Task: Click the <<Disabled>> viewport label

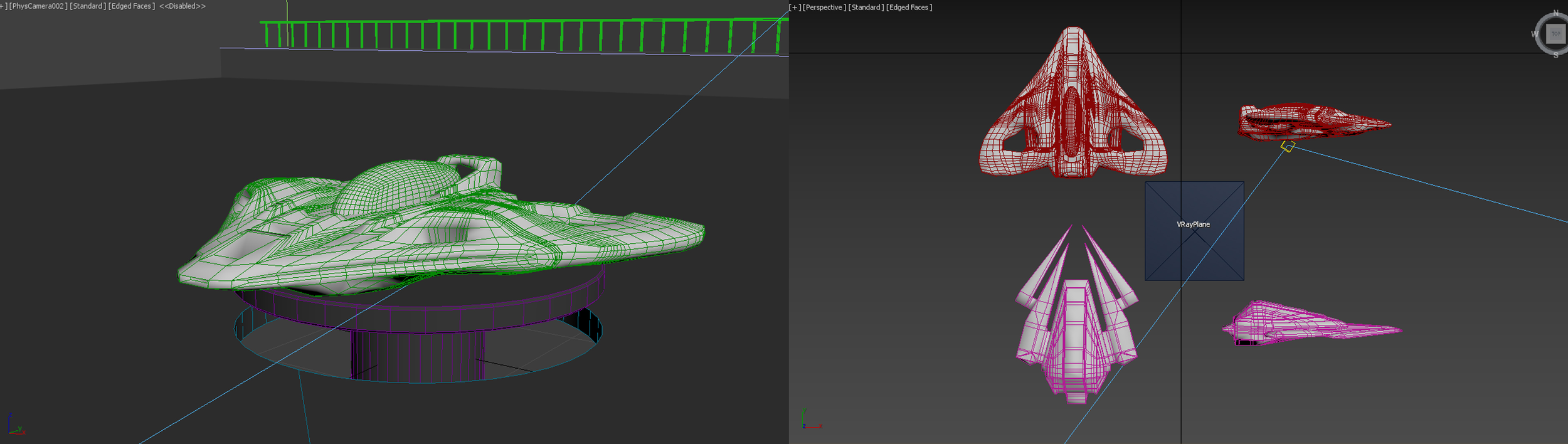Action: [183, 6]
